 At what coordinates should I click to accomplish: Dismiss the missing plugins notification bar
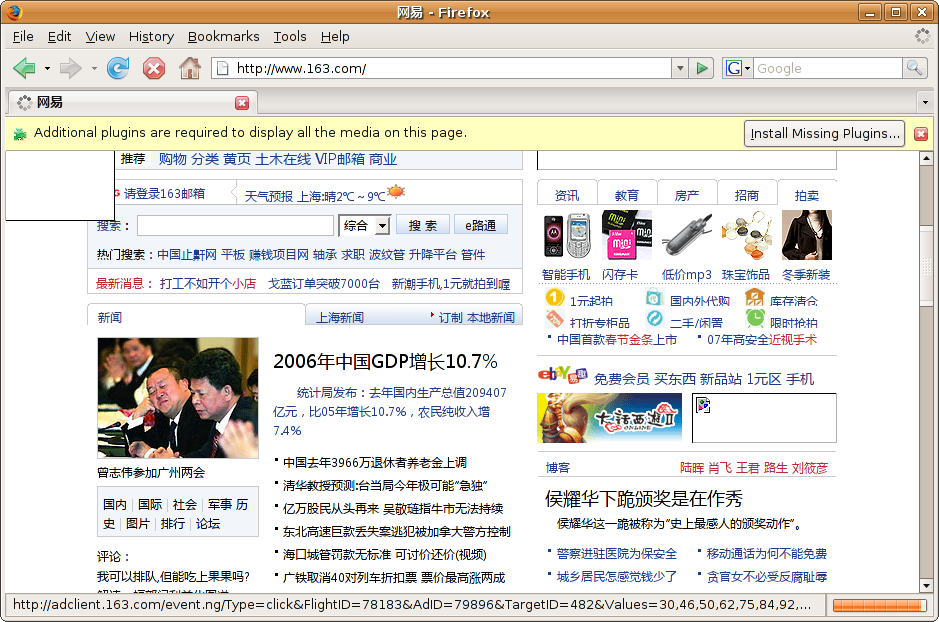(921, 133)
